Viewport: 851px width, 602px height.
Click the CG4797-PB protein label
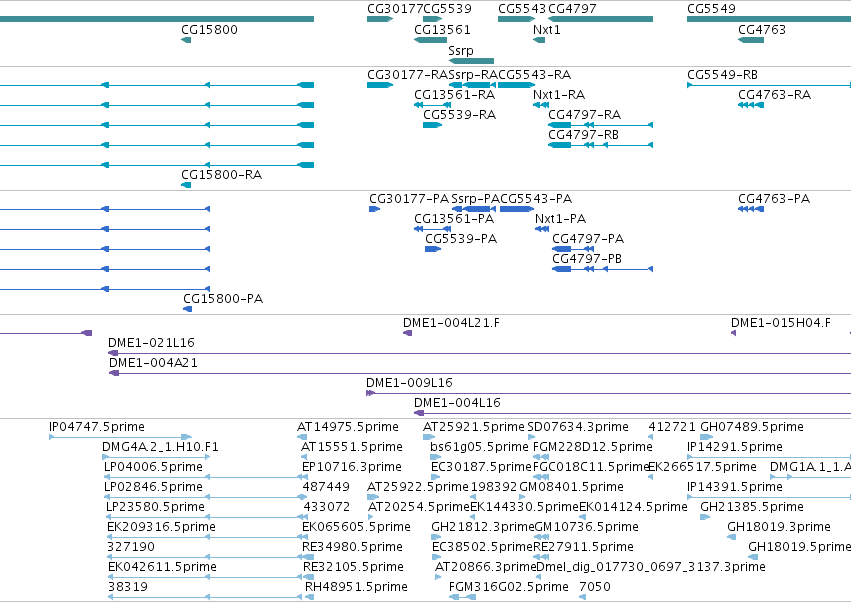click(587, 259)
